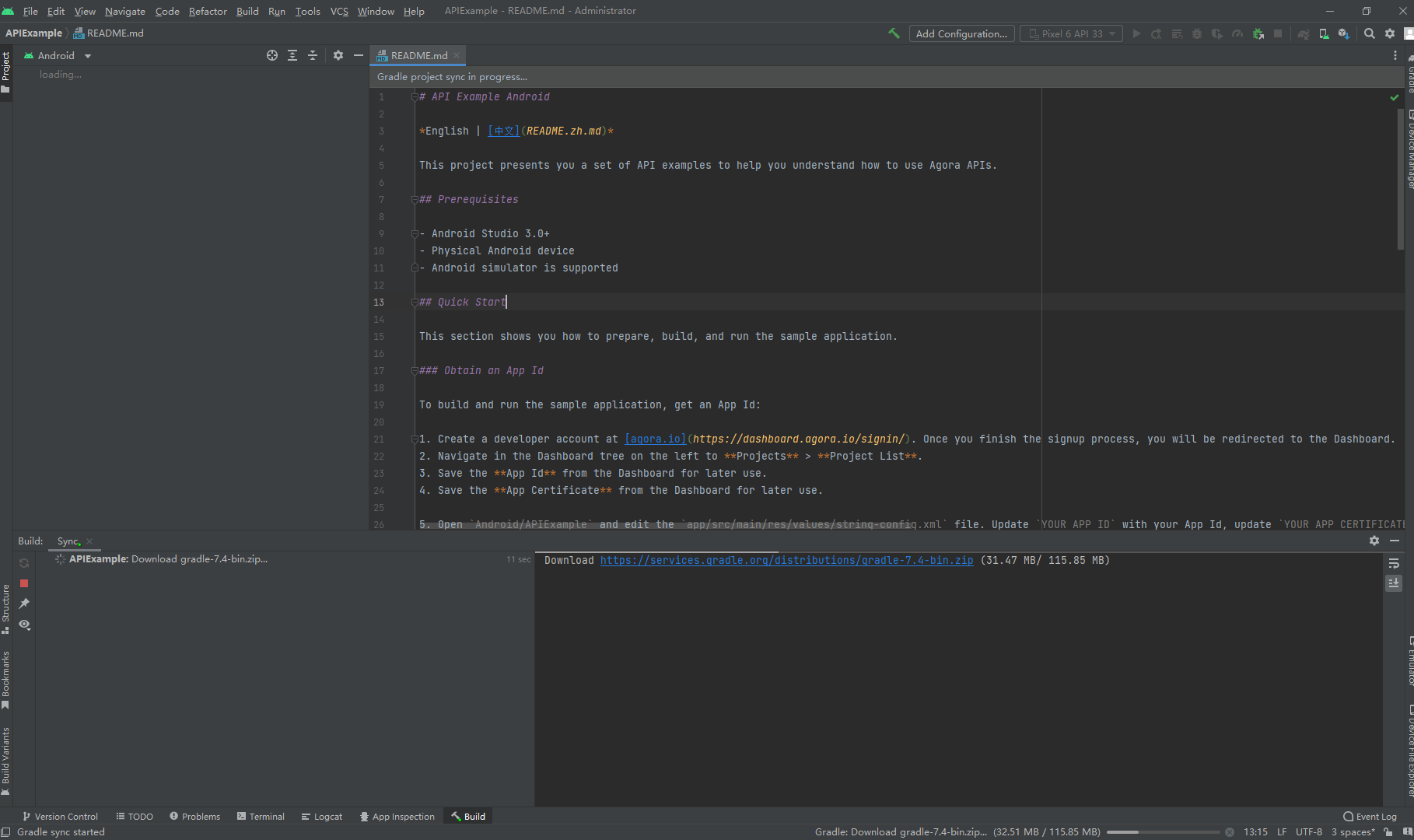This screenshot has height=840, width=1414.
Task: Collapse all items in Project panel
Action: pos(313,55)
